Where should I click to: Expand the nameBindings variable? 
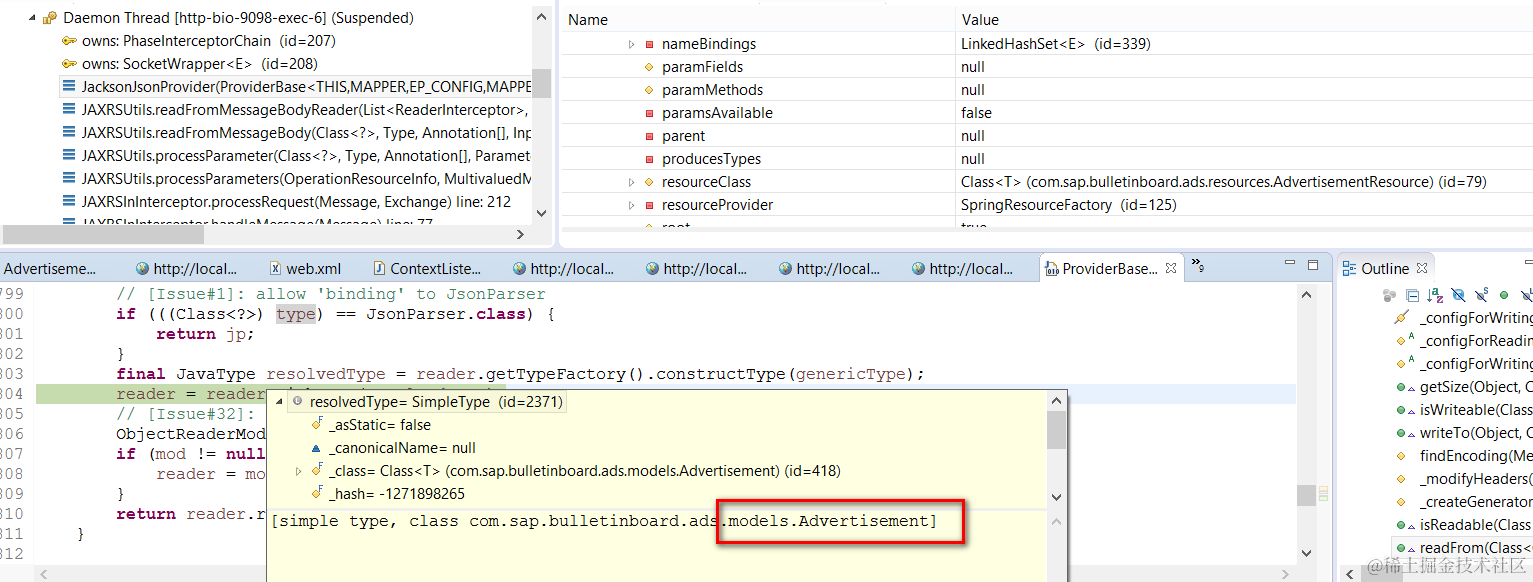pyautogui.click(x=631, y=44)
